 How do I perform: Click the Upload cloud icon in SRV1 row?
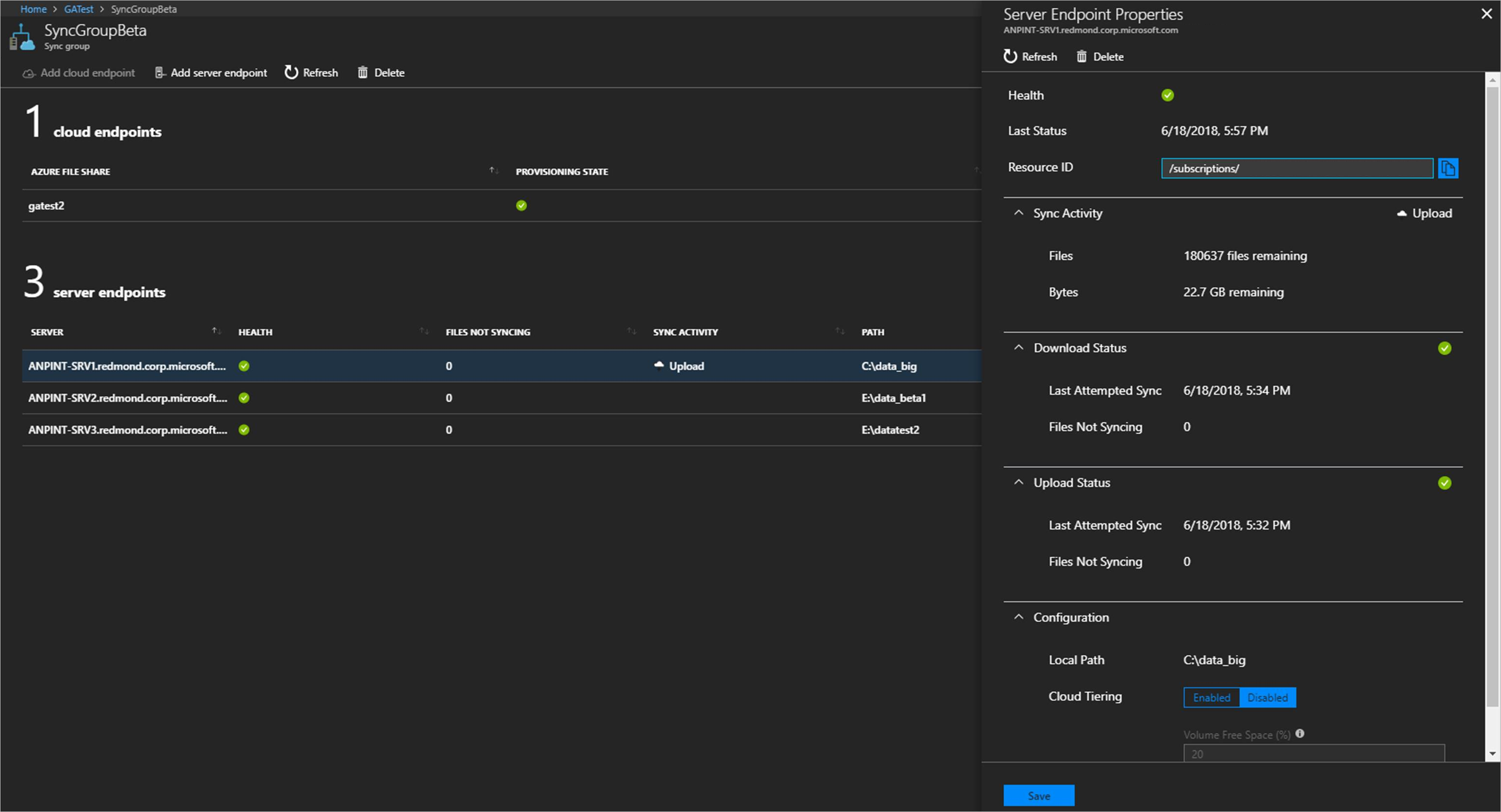pos(659,365)
